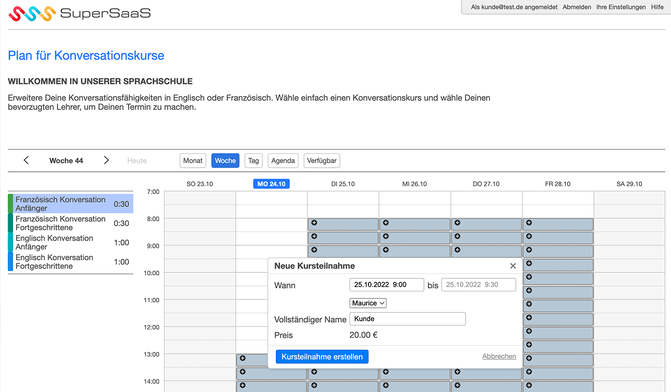Click plus icon on FR 28.10 11:30 slot
This screenshot has width=671, height=392.
[x=529, y=318]
